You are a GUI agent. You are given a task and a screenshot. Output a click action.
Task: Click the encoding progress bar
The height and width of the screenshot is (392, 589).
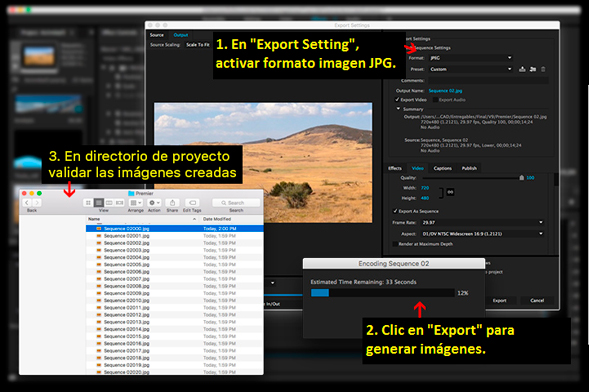(382, 293)
